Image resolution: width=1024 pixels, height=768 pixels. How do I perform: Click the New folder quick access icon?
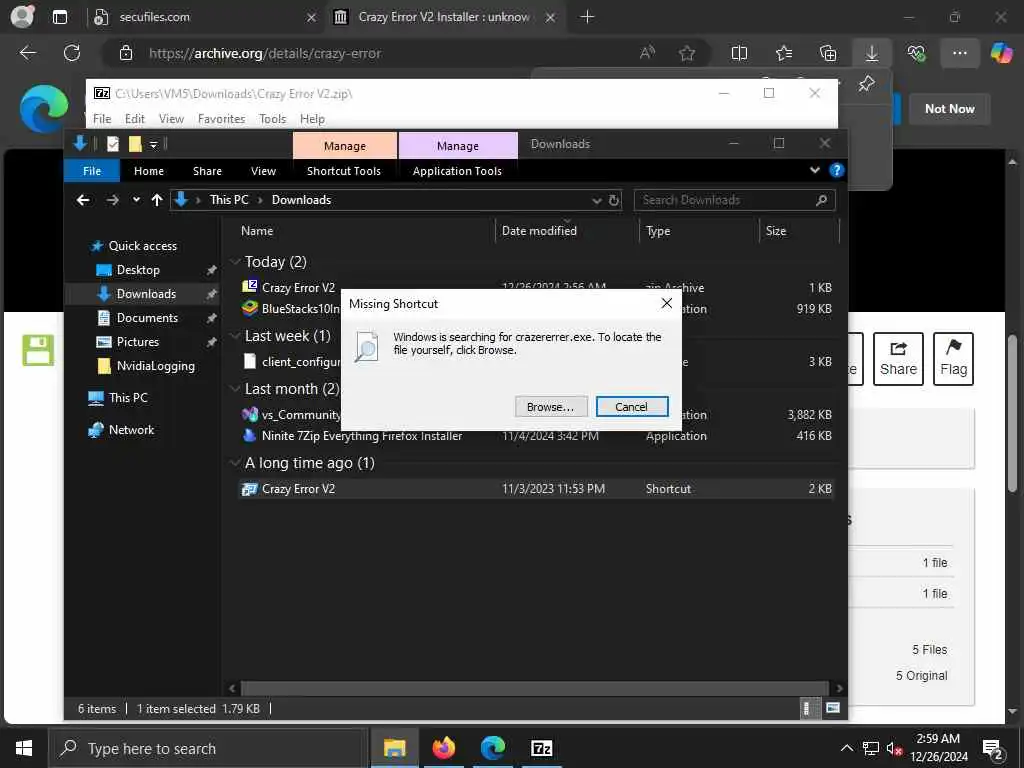[x=135, y=144]
